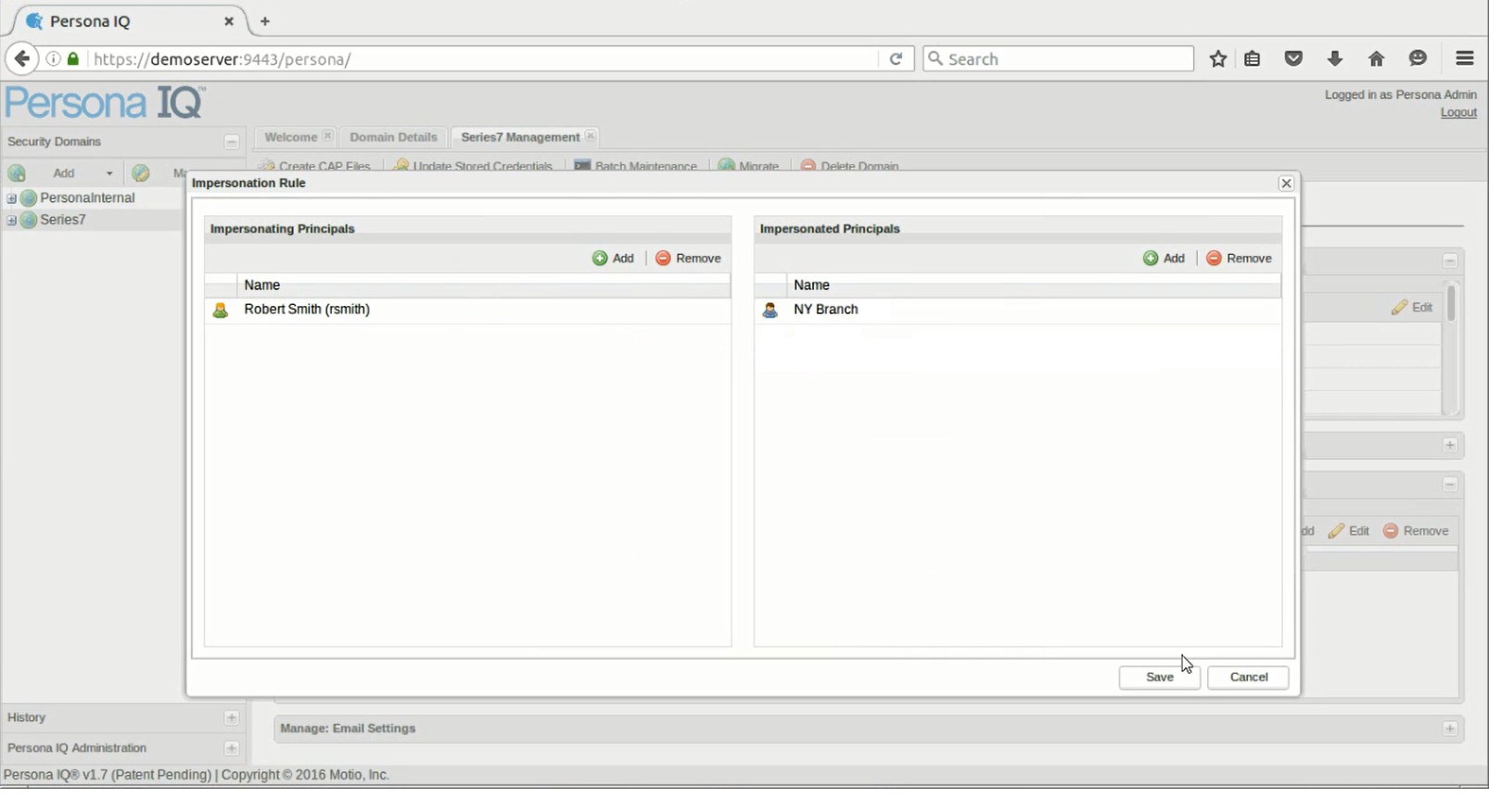Click the Add security domain button
Viewport: 1489px width, 812px height.
coord(63,173)
